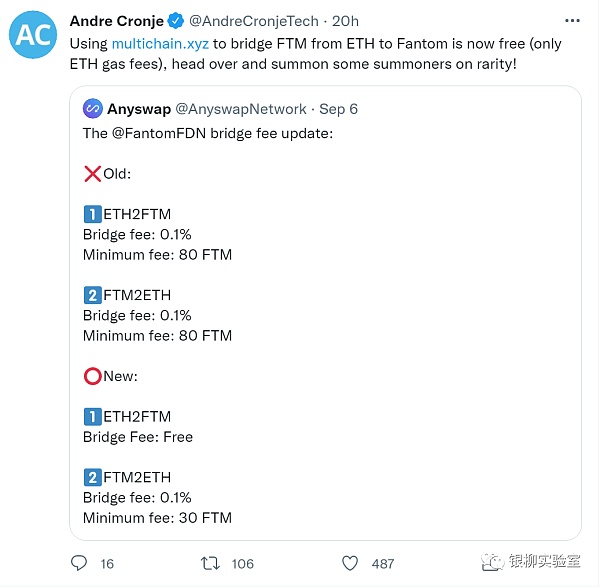Click Andre Cronje's AC profile avatar
The width and height of the screenshot is (600, 587).
[33, 34]
